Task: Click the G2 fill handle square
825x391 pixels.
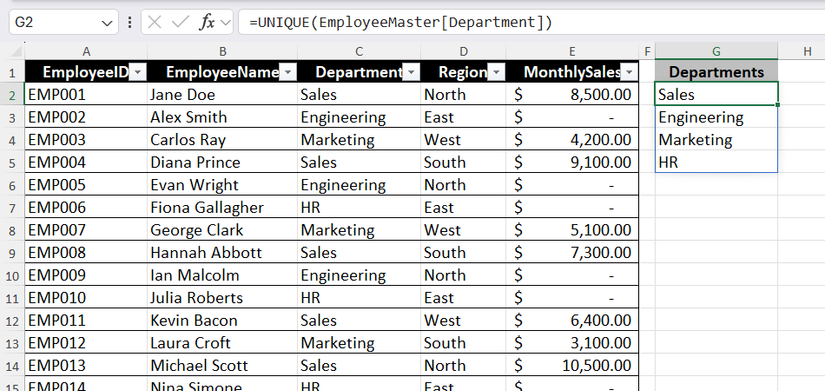Action: click(777, 105)
